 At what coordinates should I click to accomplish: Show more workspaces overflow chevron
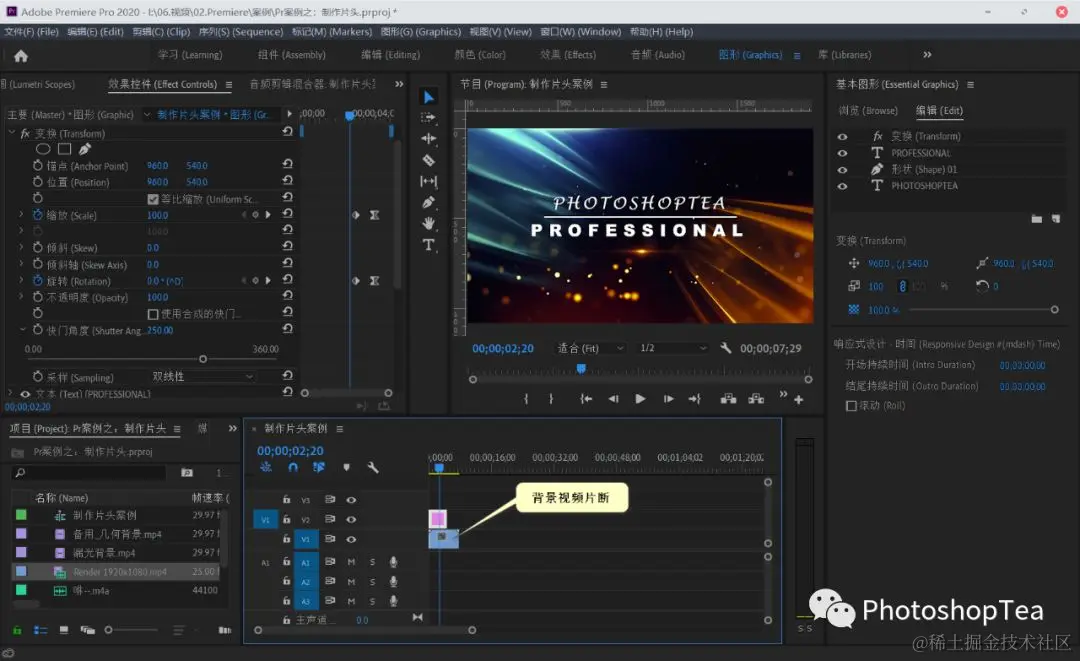click(x=927, y=54)
